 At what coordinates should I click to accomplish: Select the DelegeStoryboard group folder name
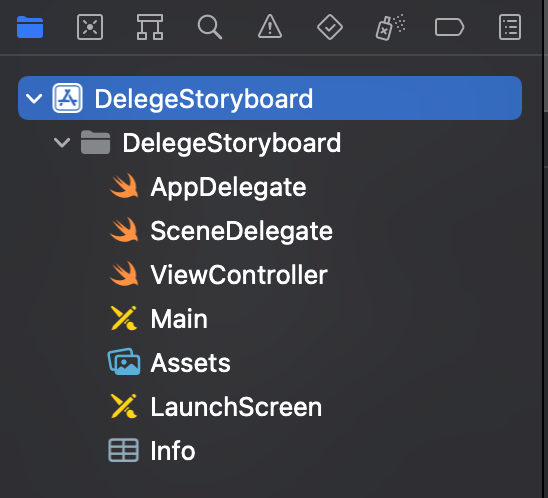(x=231, y=143)
